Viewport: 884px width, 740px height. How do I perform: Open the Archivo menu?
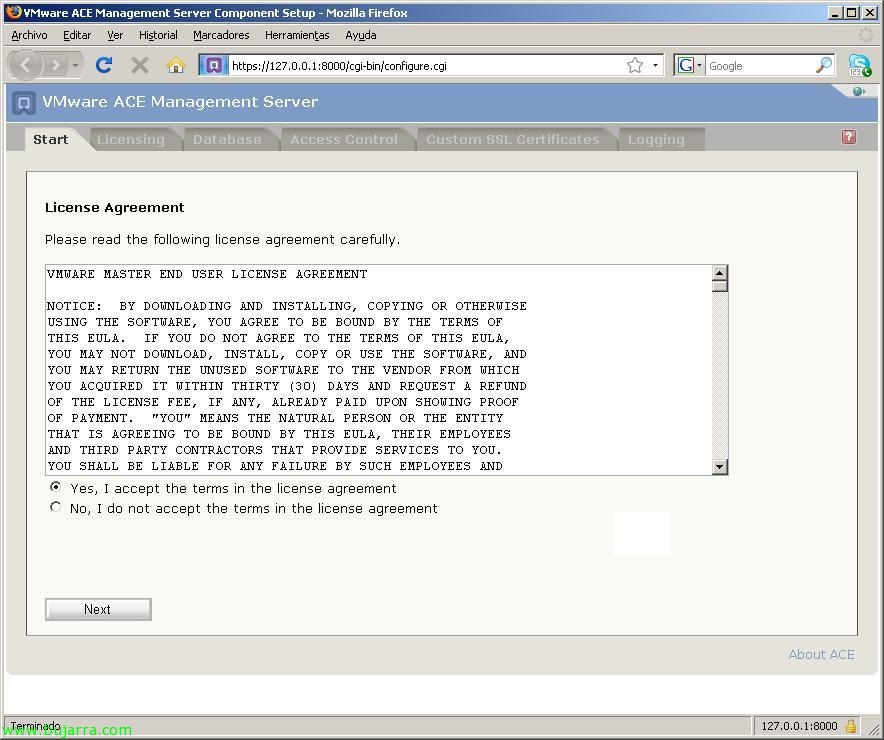[29, 35]
